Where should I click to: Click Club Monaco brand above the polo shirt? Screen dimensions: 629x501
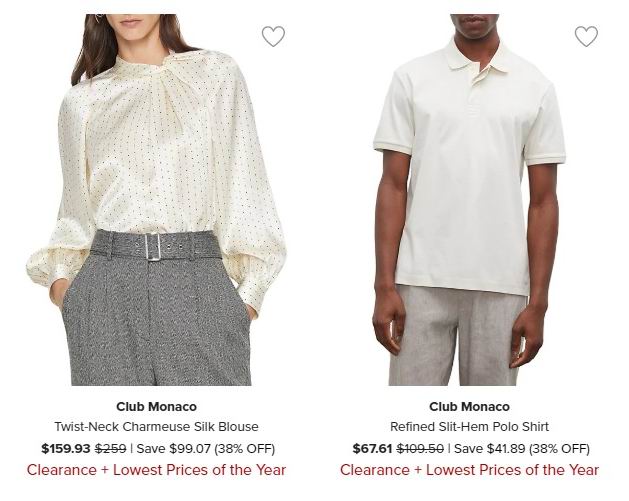point(469,406)
